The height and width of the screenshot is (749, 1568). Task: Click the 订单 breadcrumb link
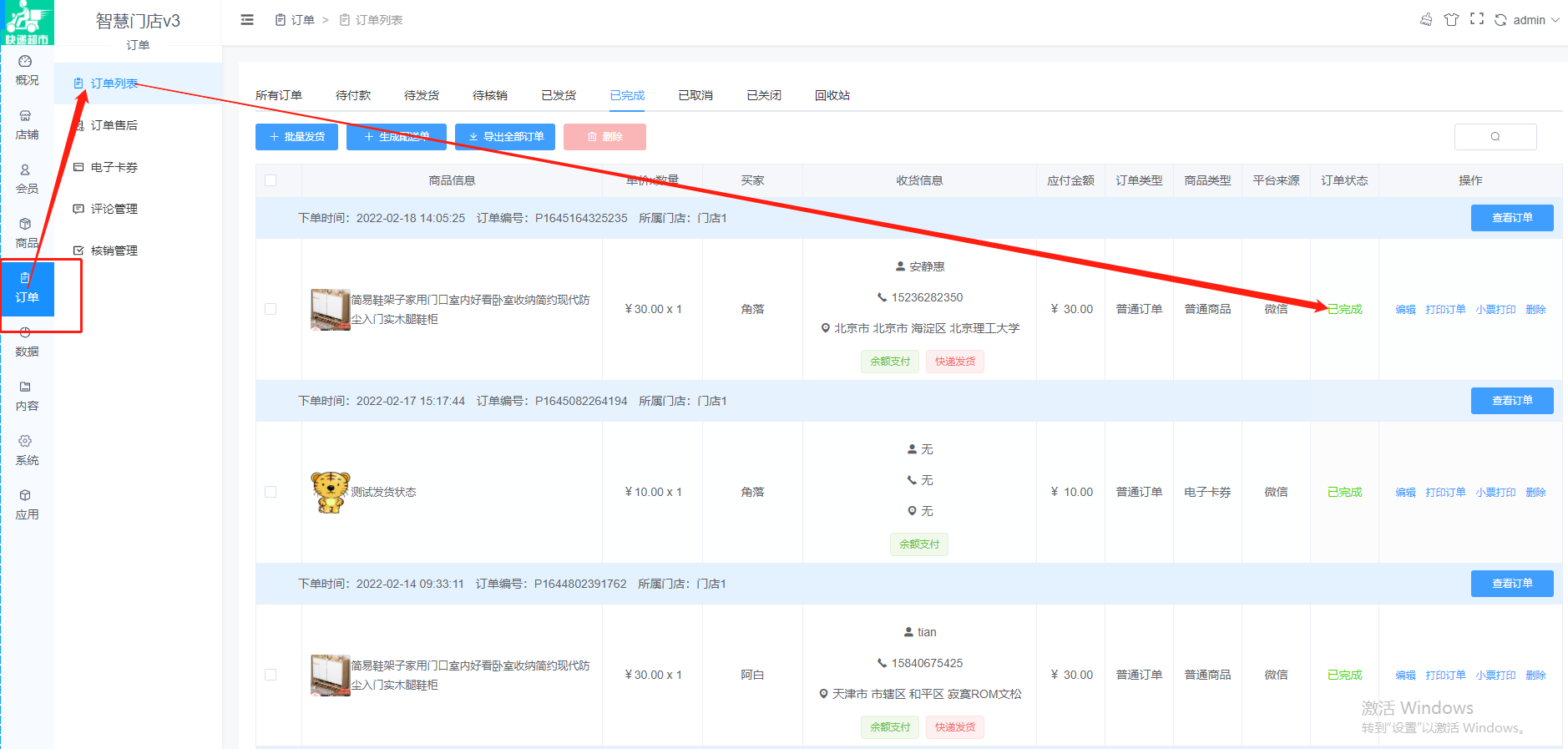click(x=295, y=20)
